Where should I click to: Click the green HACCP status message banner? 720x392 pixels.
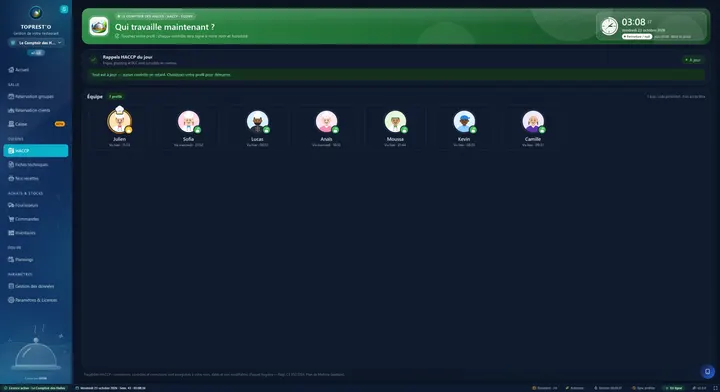pos(396,74)
